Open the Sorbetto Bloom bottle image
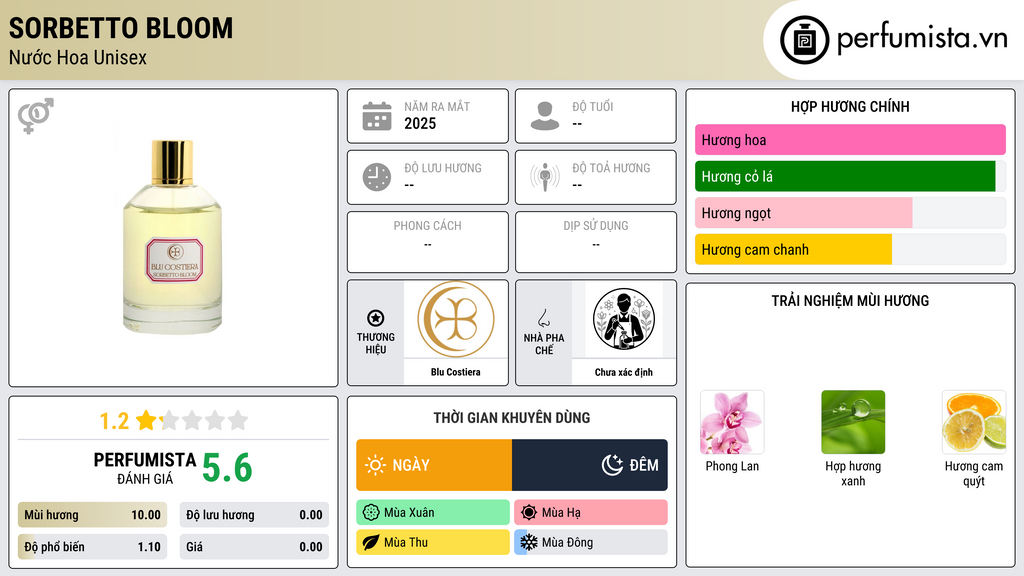The width and height of the screenshot is (1024, 576). 172,236
